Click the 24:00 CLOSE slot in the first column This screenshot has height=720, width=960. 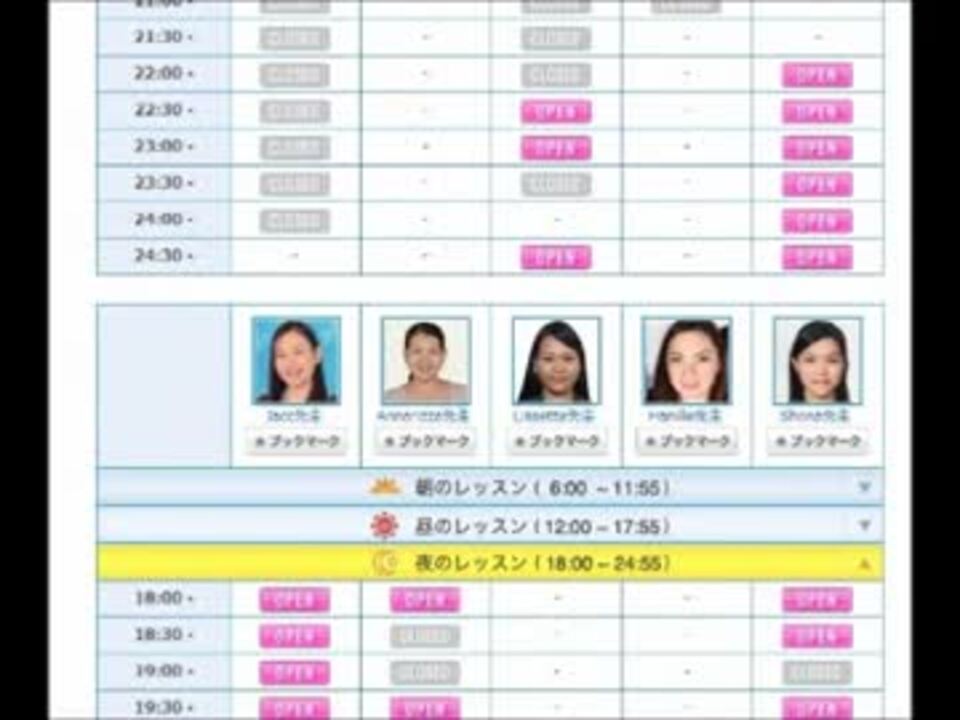[x=294, y=220]
